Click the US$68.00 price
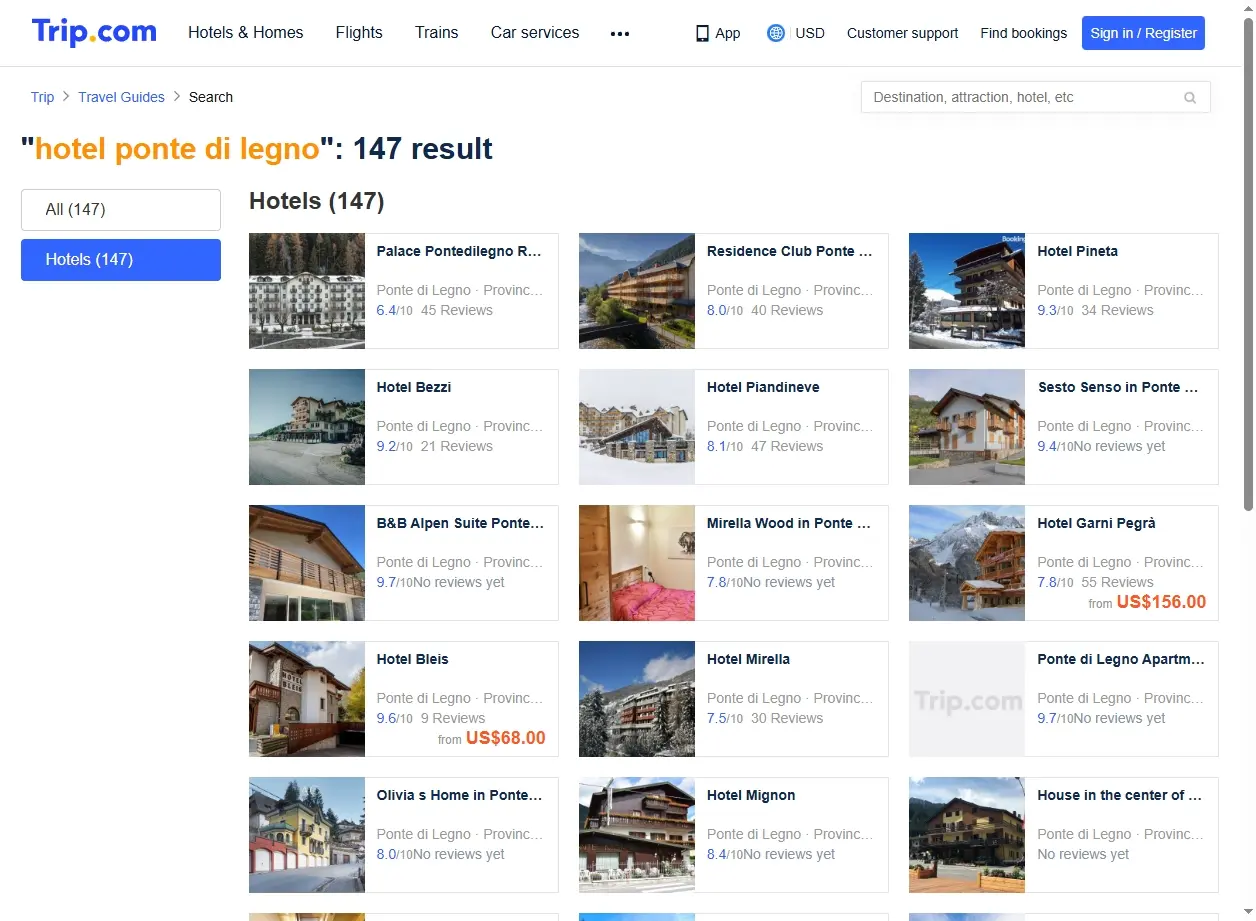Screen dimensions: 1256x921 click(506, 739)
